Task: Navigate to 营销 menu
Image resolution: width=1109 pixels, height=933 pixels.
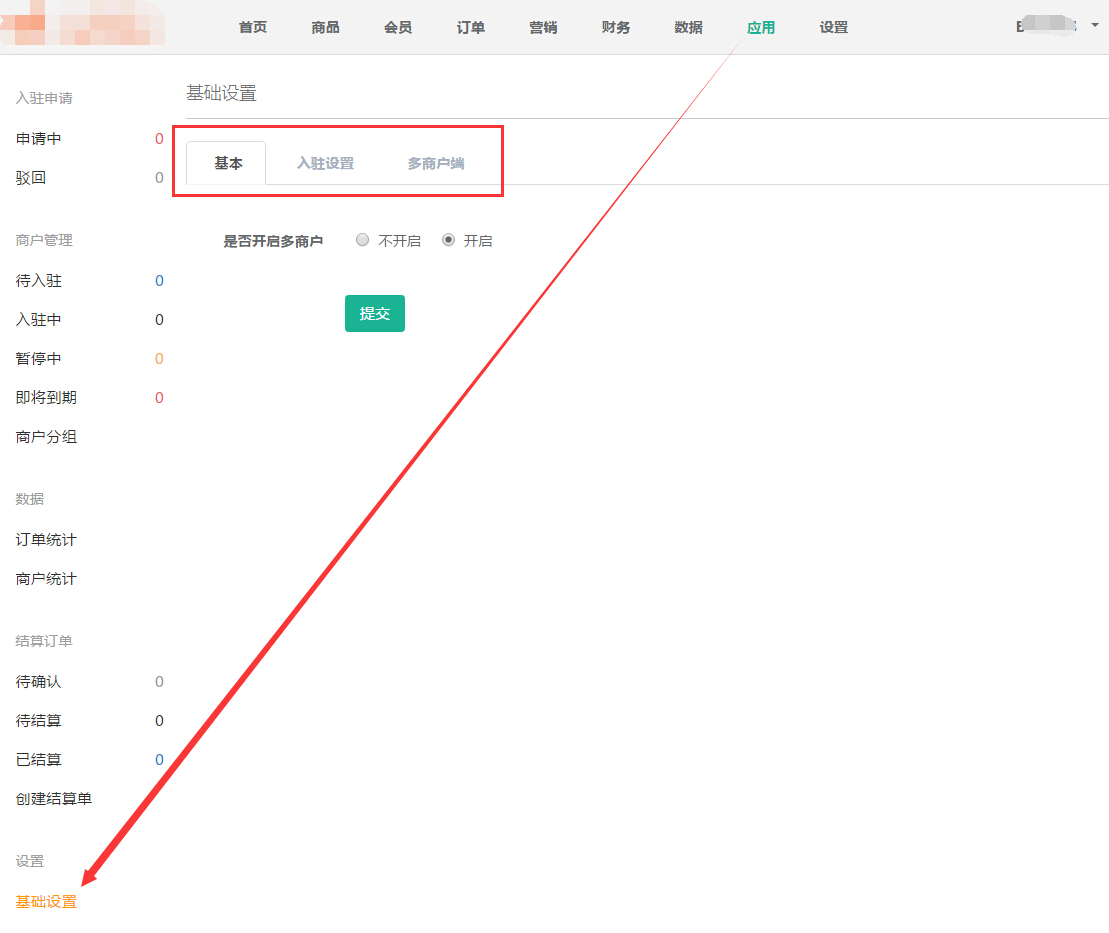Action: click(543, 27)
